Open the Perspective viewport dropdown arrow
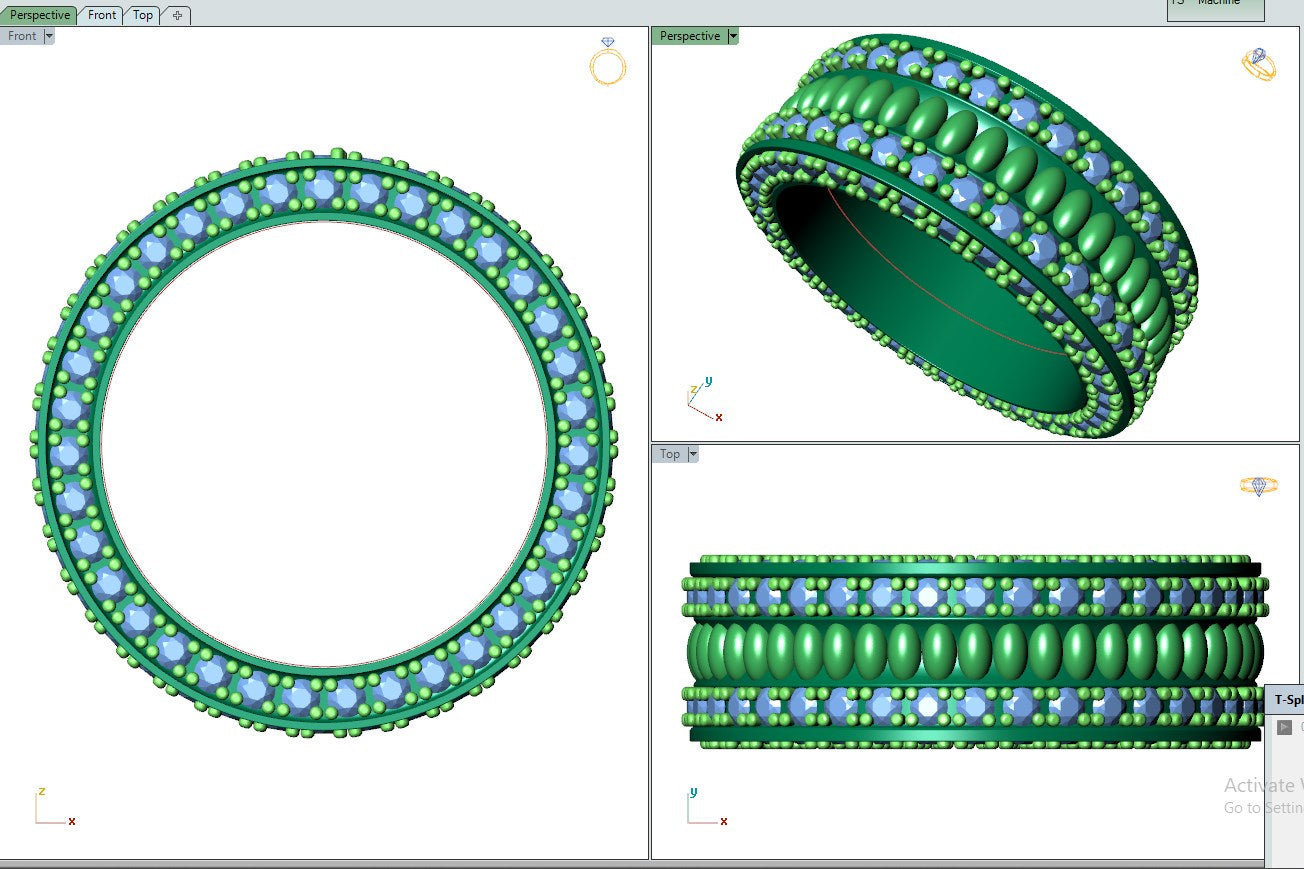This screenshot has height=869, width=1304. click(732, 36)
